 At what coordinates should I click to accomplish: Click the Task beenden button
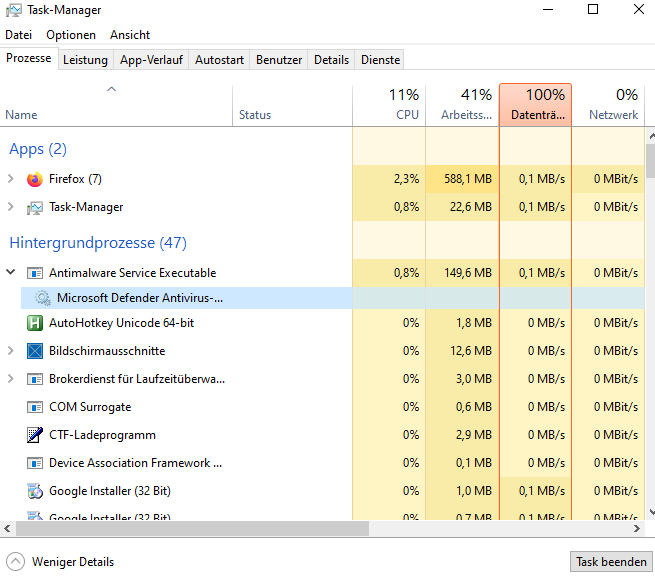tap(611, 562)
